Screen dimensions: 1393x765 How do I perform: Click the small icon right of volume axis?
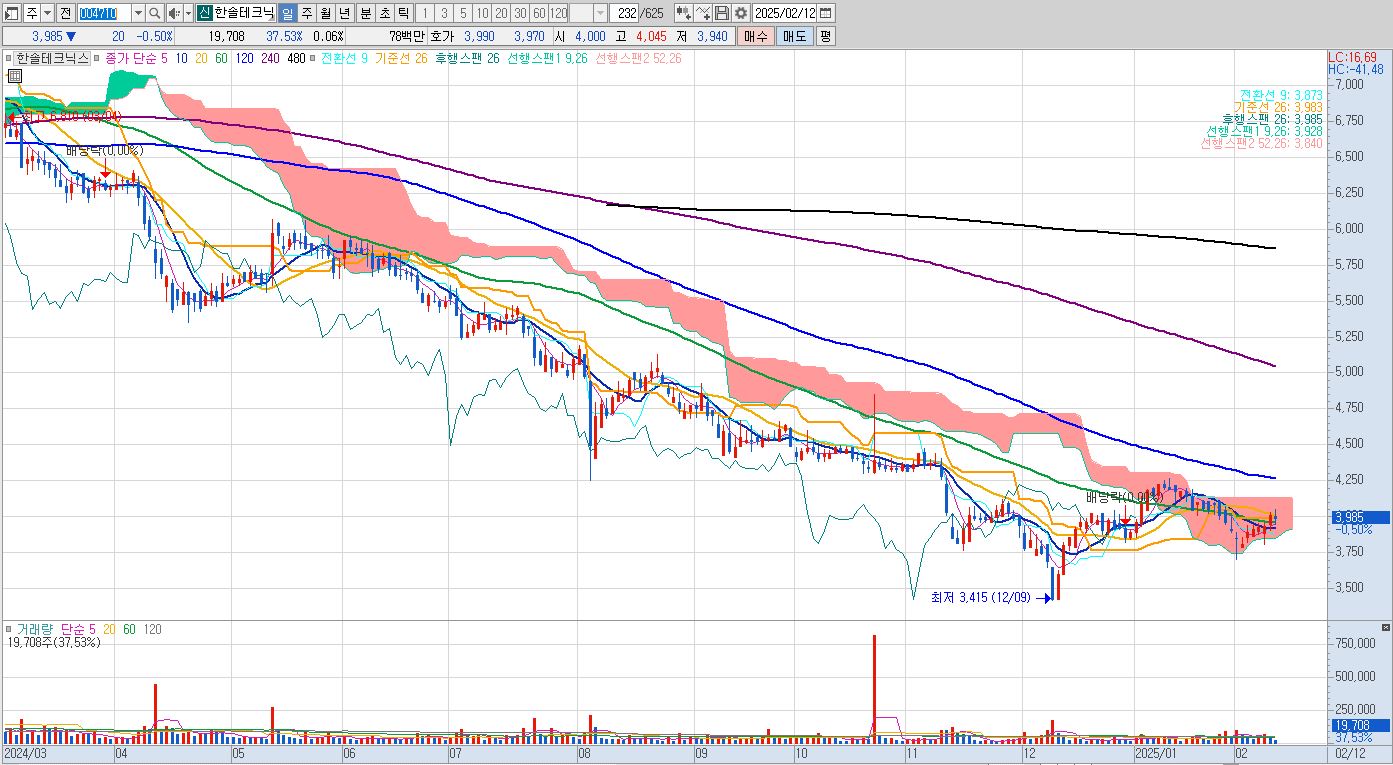[x=1384, y=626]
